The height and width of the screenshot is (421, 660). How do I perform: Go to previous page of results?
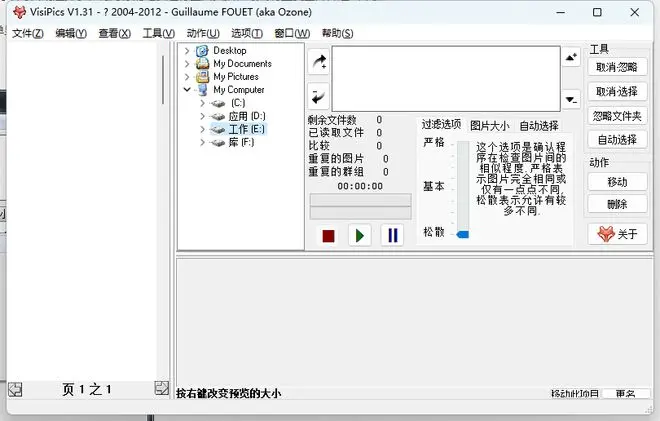point(15,389)
